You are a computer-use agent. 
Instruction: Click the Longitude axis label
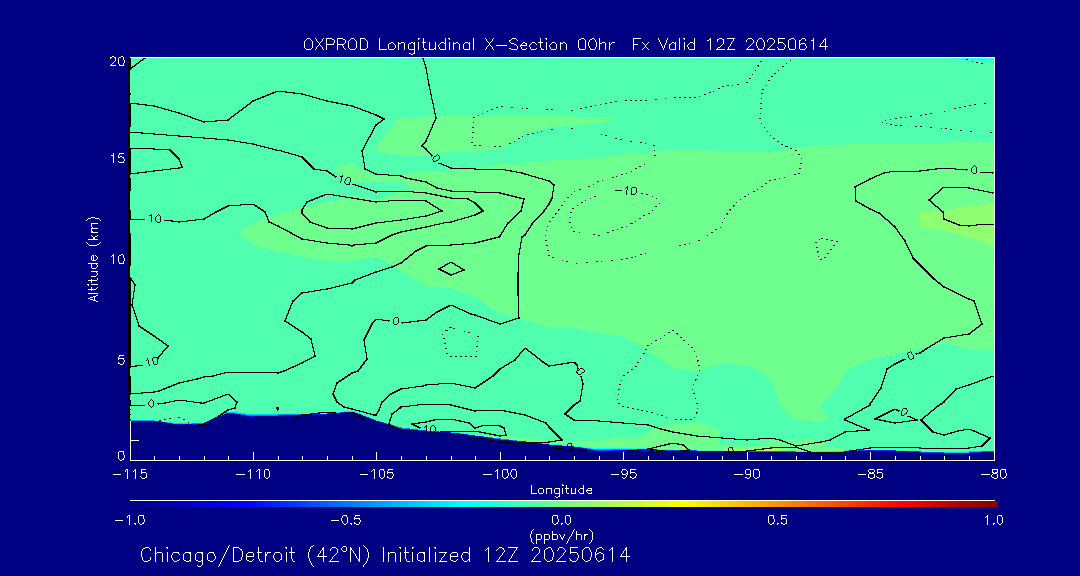tap(561, 490)
